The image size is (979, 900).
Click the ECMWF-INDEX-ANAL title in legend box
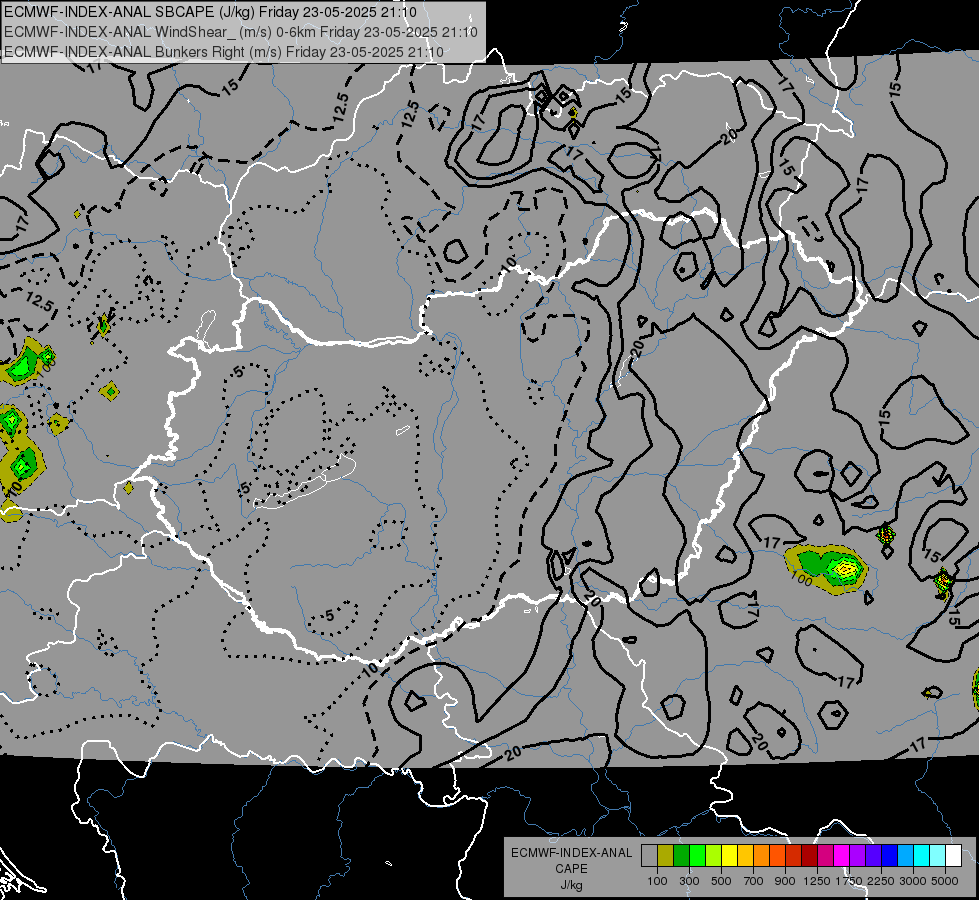pos(571,853)
